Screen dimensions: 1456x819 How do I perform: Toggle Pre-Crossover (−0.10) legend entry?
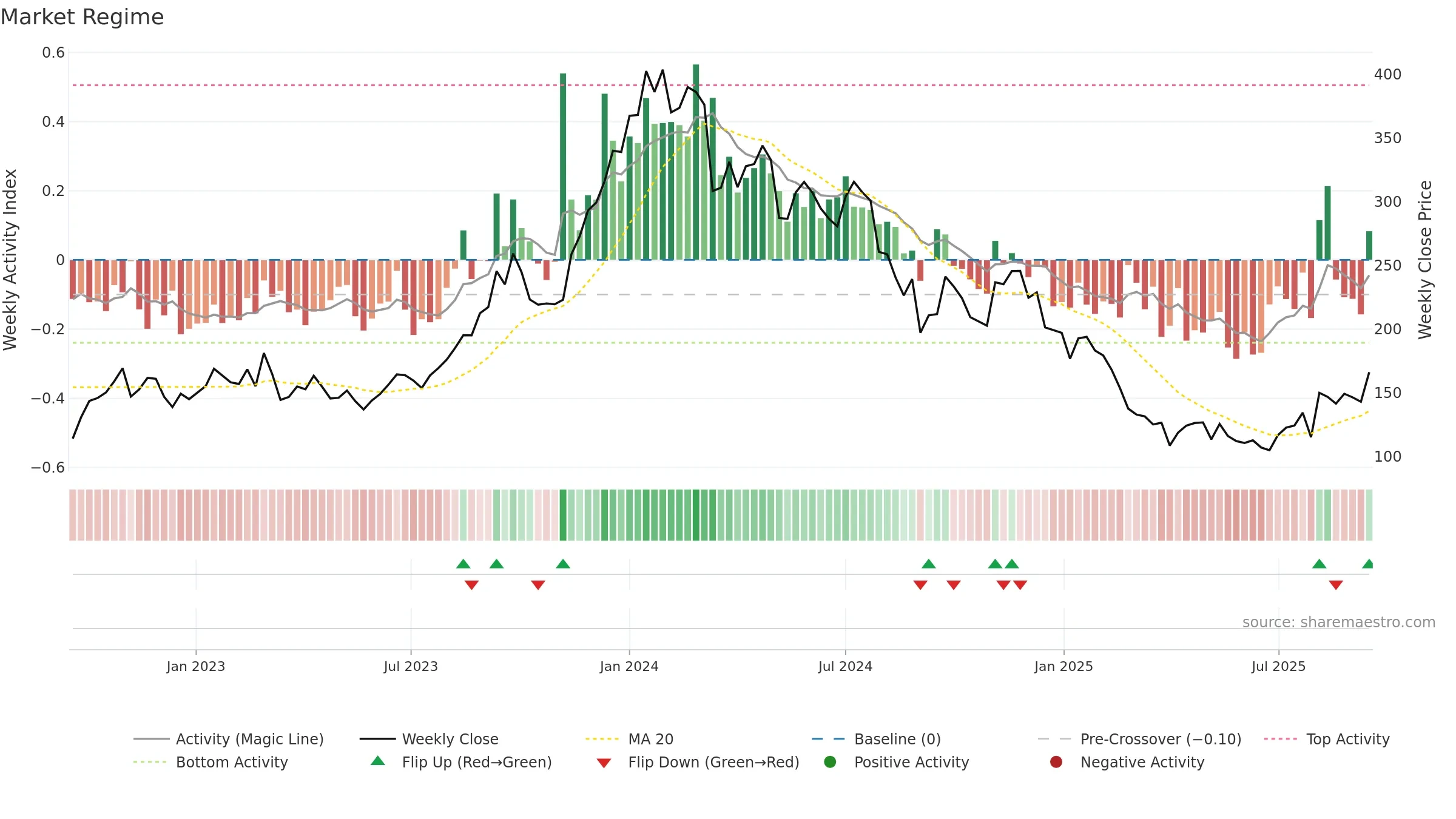click(x=1139, y=739)
